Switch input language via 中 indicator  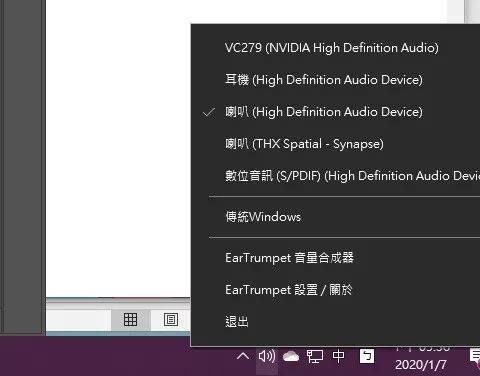click(x=338, y=356)
